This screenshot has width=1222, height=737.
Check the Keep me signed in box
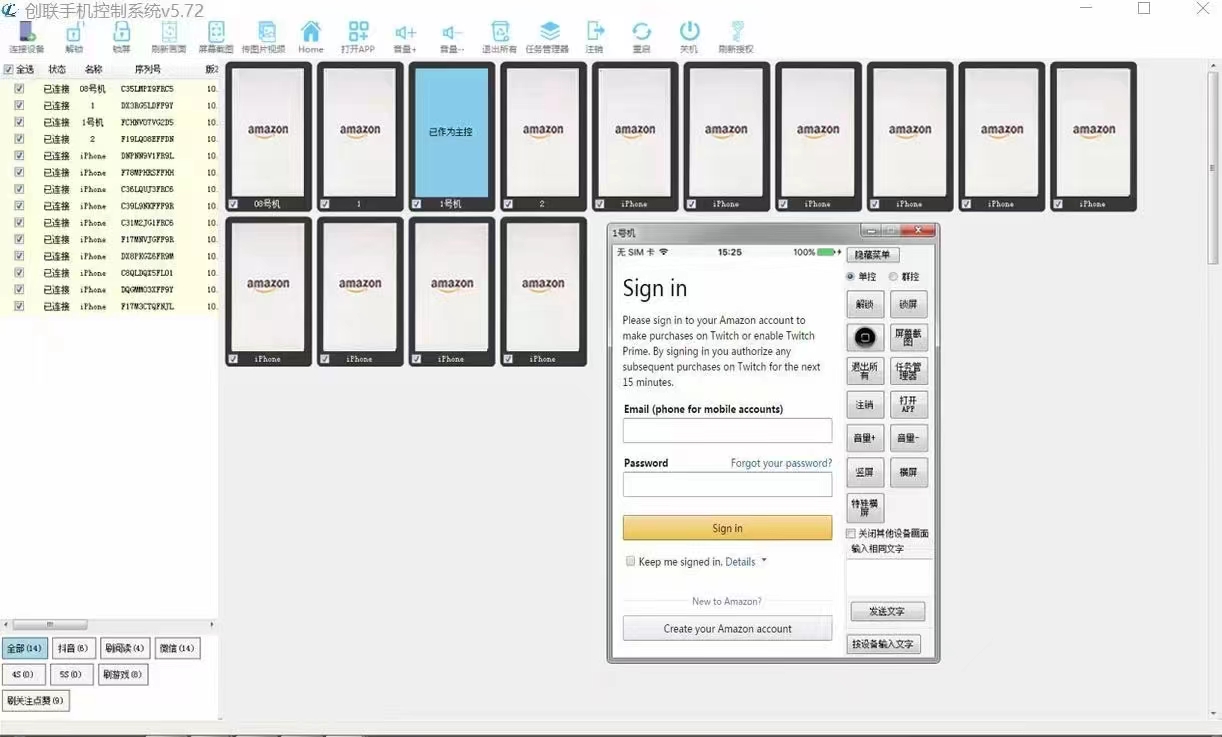pyautogui.click(x=630, y=562)
